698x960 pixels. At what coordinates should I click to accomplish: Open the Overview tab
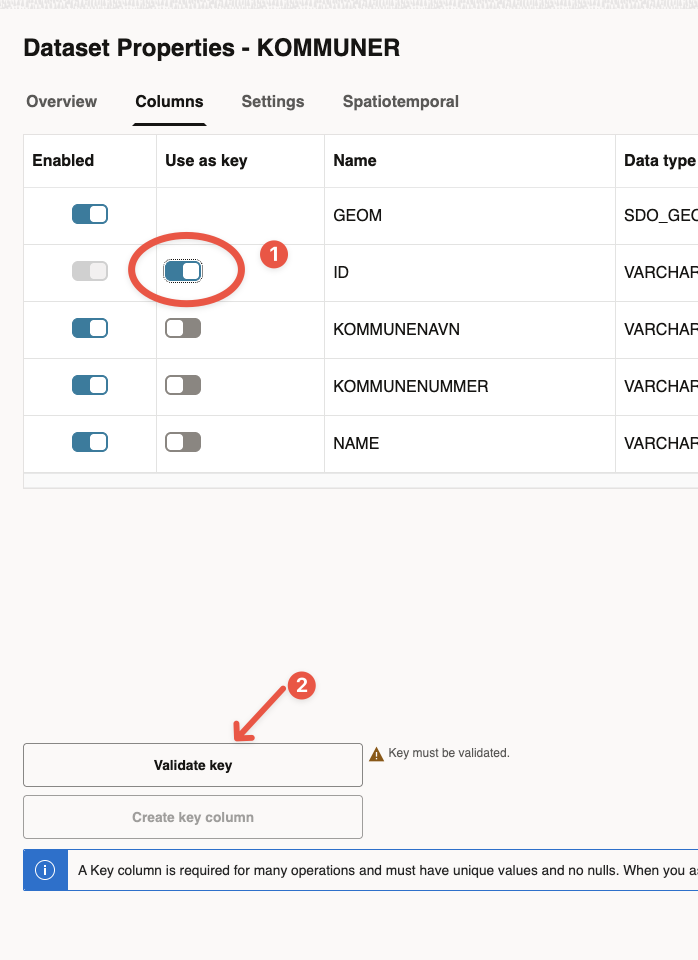tap(62, 101)
